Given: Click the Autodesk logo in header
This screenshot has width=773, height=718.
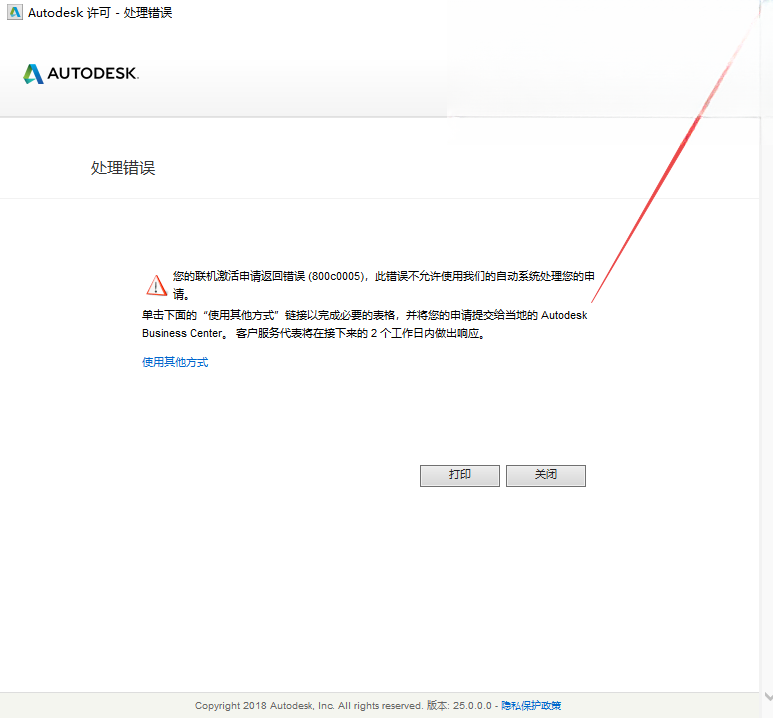Looking at the screenshot, I should (81, 73).
